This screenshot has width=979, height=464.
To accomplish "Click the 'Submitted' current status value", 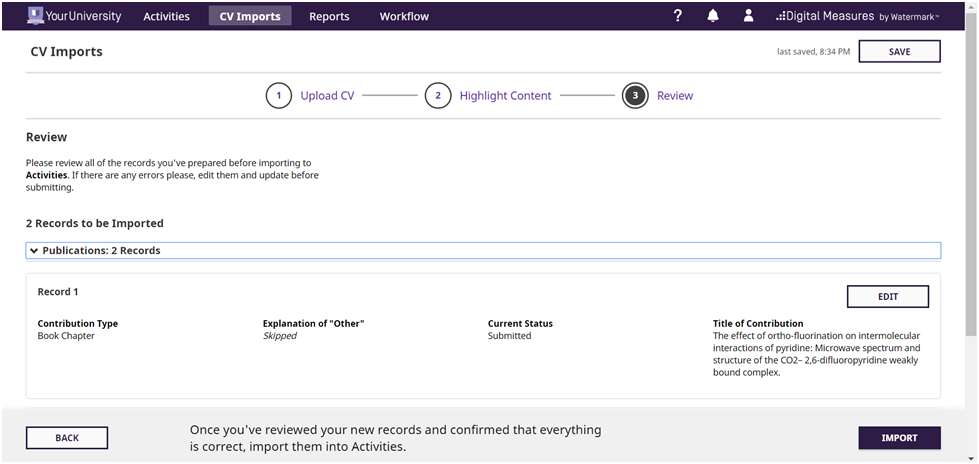I will pos(509,335).
